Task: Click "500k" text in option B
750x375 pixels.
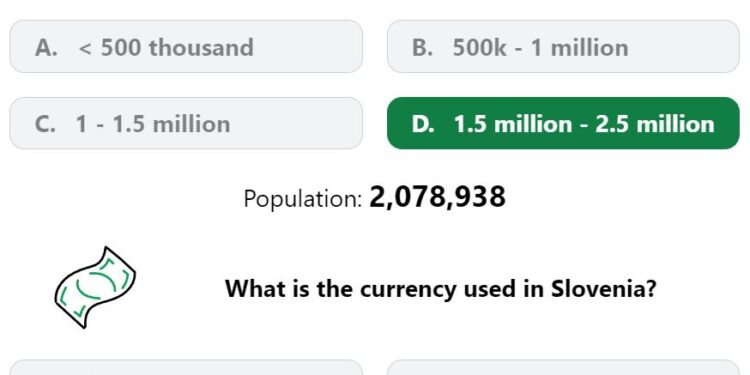Action: click(x=479, y=47)
